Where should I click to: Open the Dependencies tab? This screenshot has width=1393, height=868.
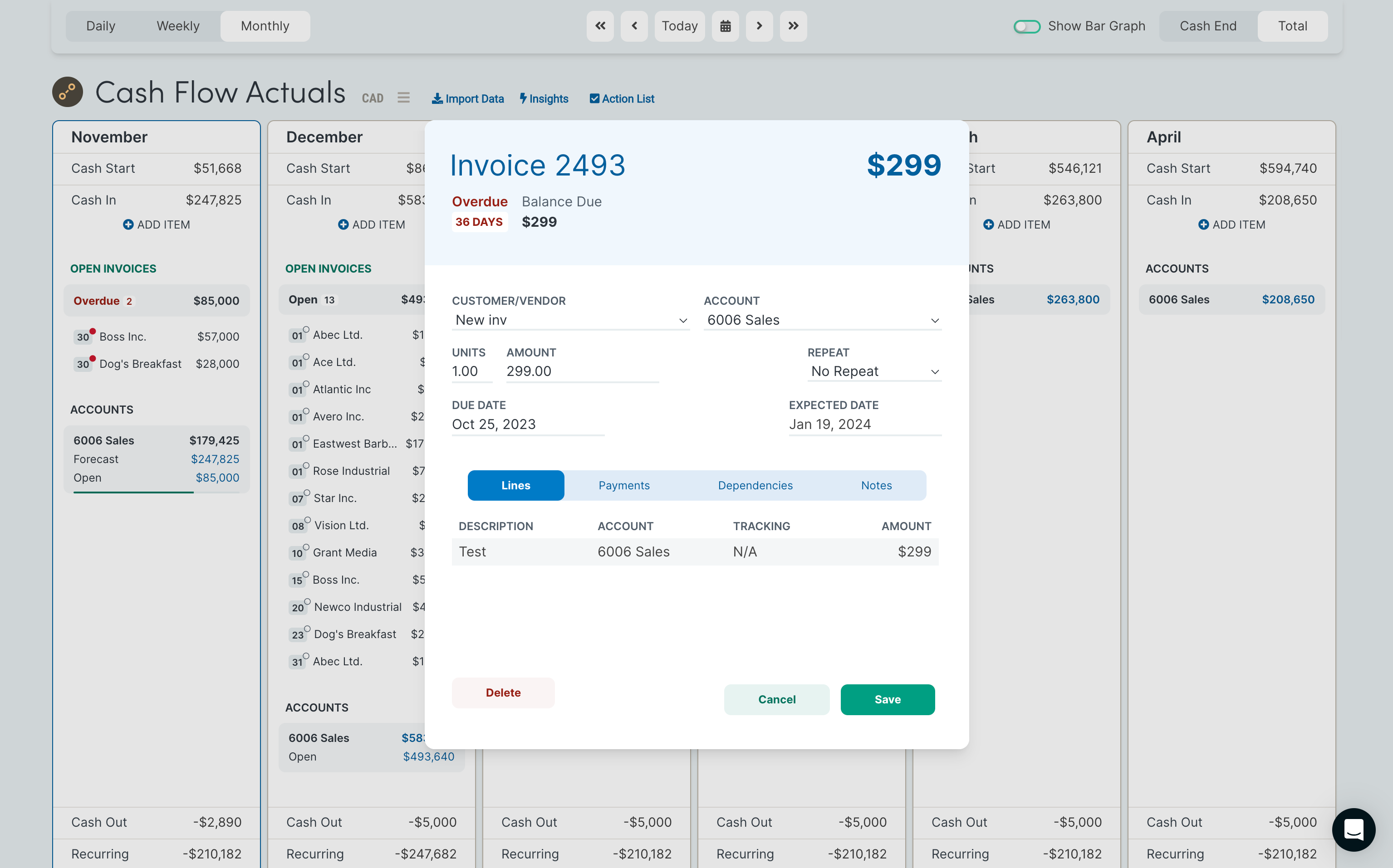[x=755, y=485]
